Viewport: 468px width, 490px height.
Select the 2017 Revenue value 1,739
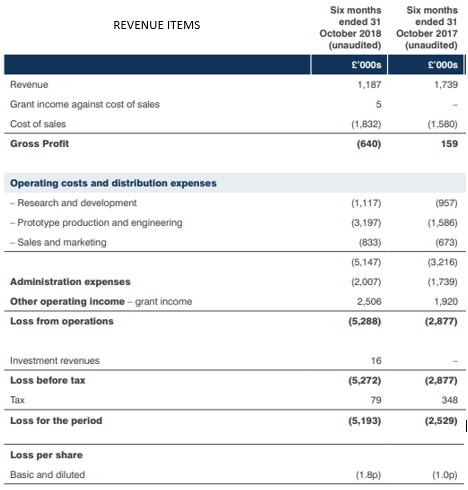[x=446, y=85]
